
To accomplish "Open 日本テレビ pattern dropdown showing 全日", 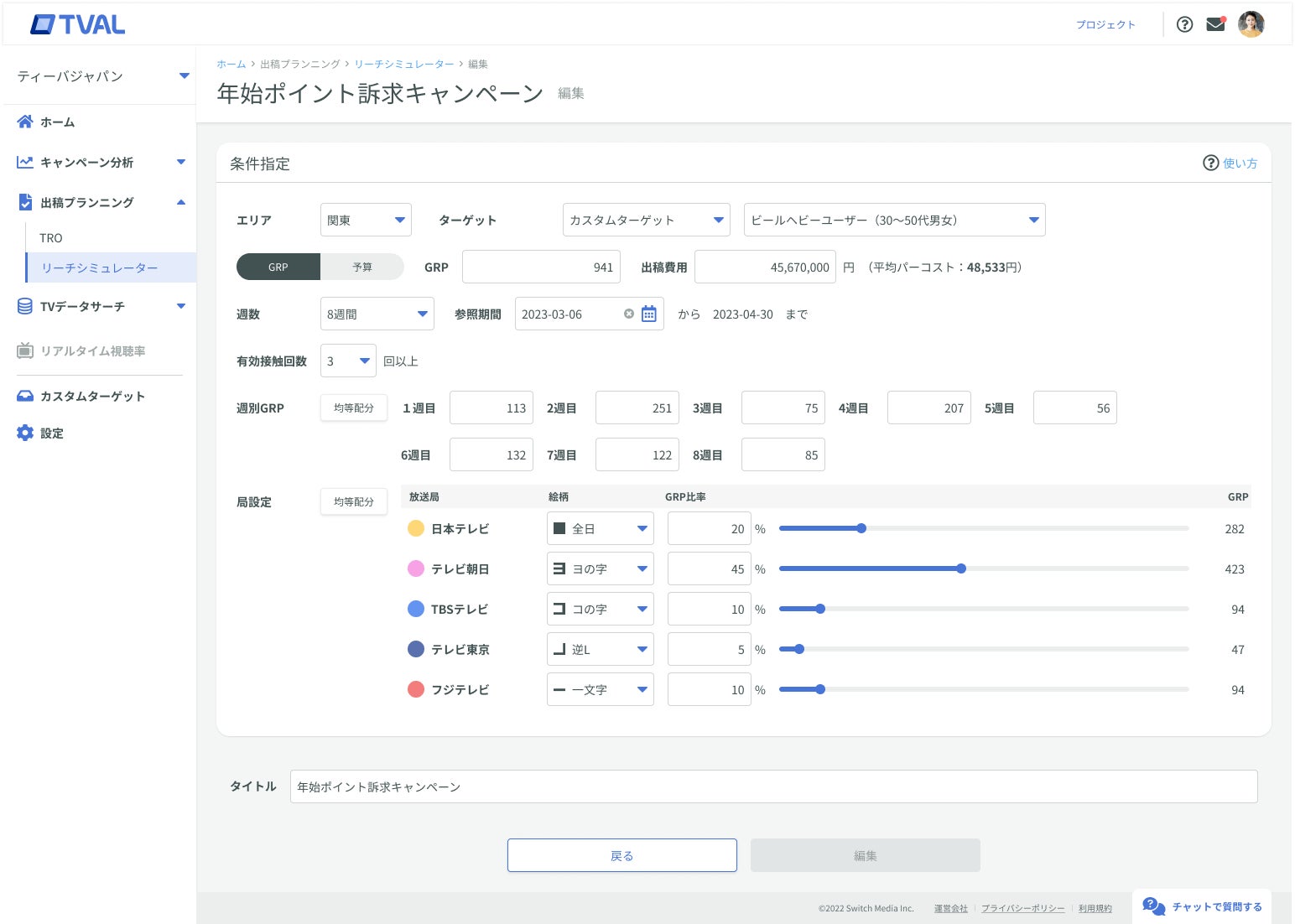I will click(x=600, y=528).
